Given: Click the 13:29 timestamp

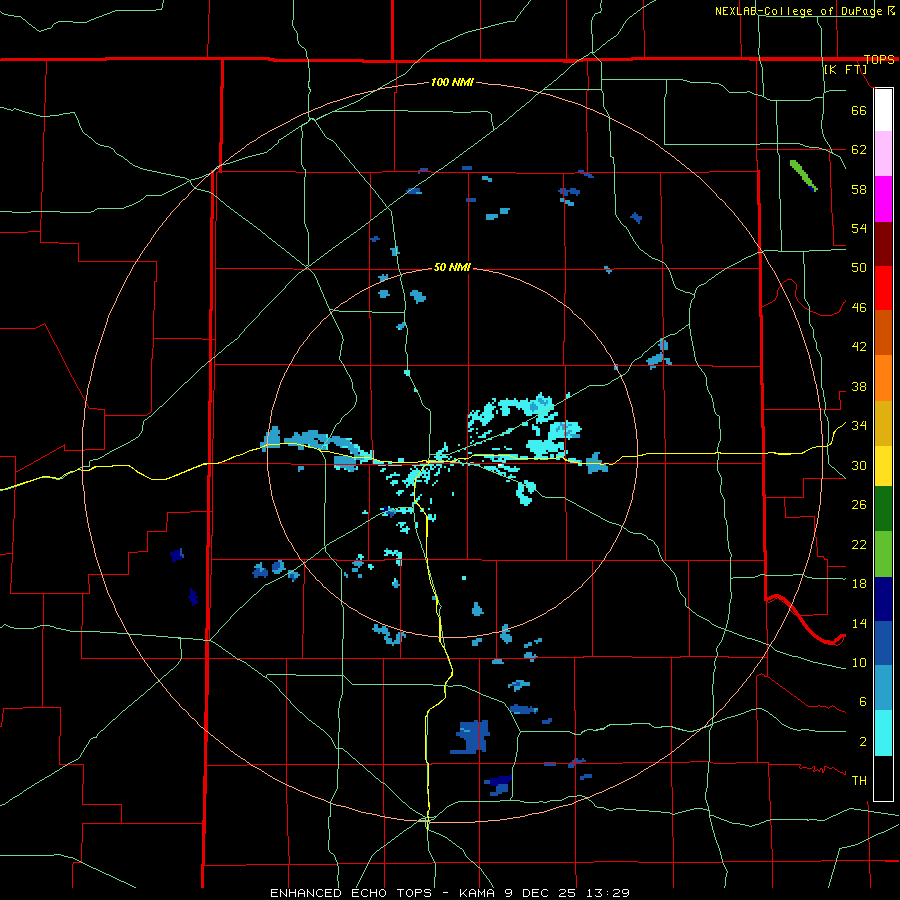Looking at the screenshot, I should pyautogui.click(x=608, y=893).
